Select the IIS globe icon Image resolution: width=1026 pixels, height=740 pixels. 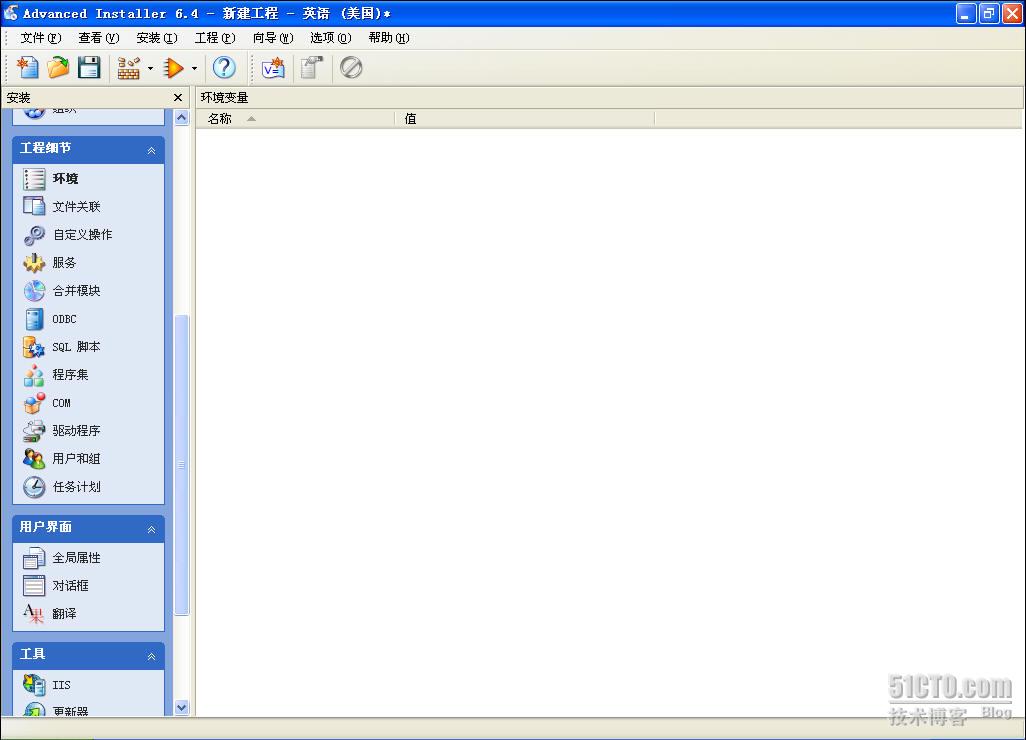click(35, 684)
